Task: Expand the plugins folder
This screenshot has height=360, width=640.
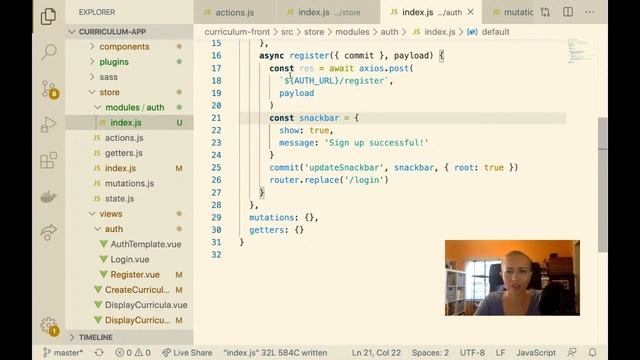Action: tap(129, 62)
